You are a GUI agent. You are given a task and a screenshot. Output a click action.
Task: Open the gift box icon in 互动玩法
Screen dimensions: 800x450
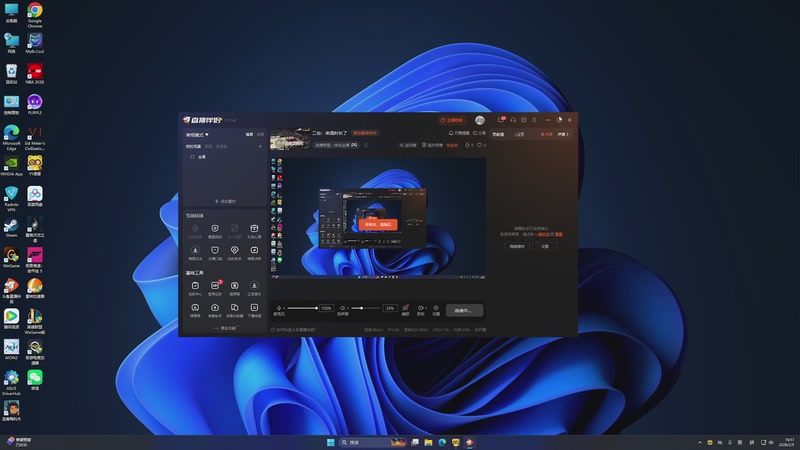click(254, 229)
